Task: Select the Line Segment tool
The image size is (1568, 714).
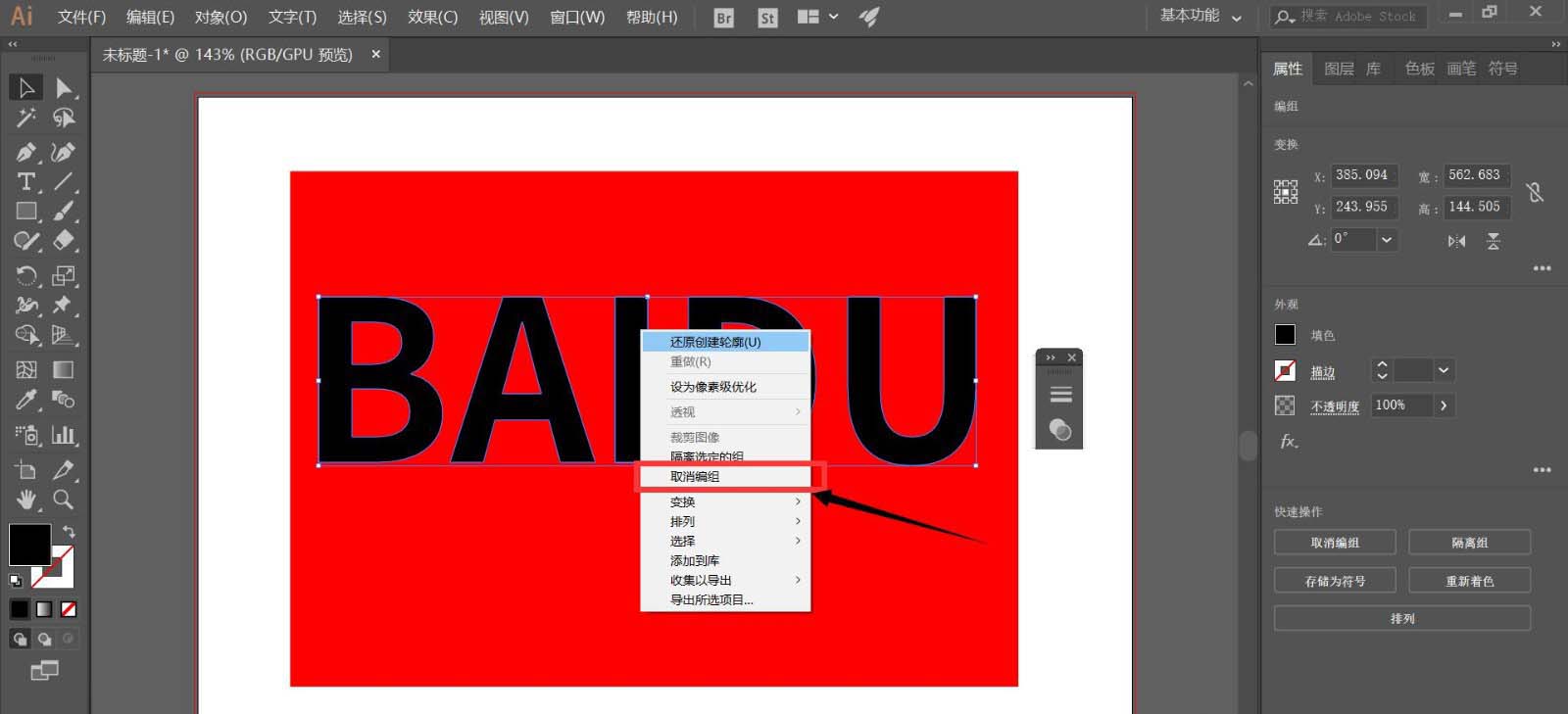Action: click(64, 181)
